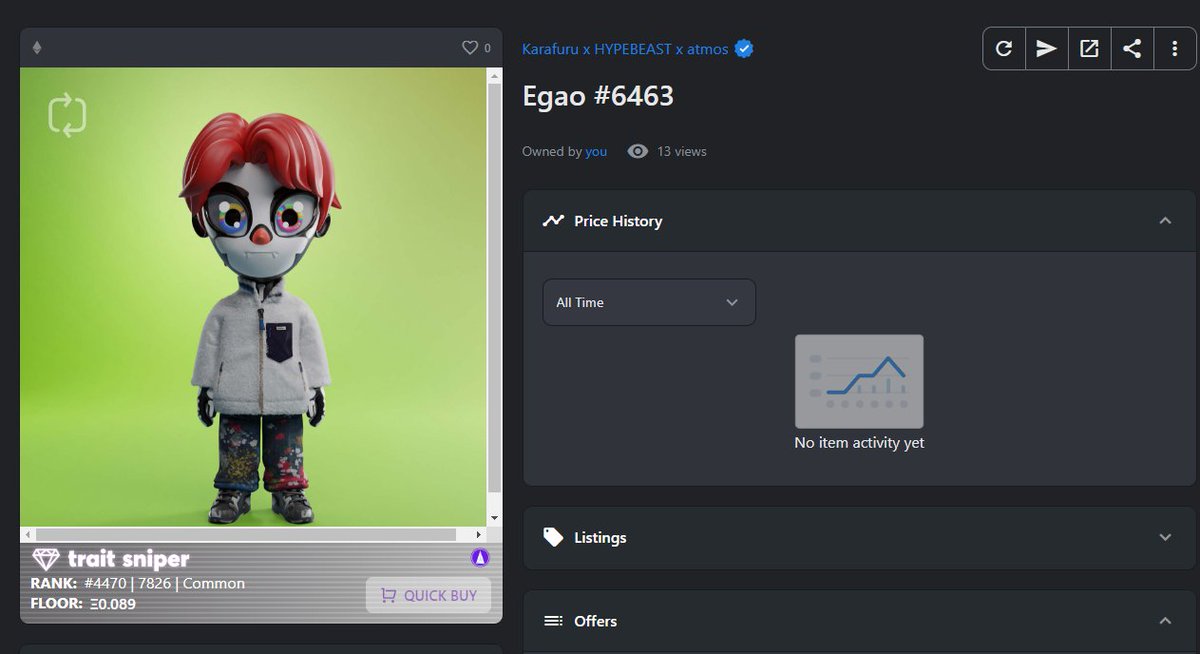Click the empty chart placeholder graphic

pos(859,381)
